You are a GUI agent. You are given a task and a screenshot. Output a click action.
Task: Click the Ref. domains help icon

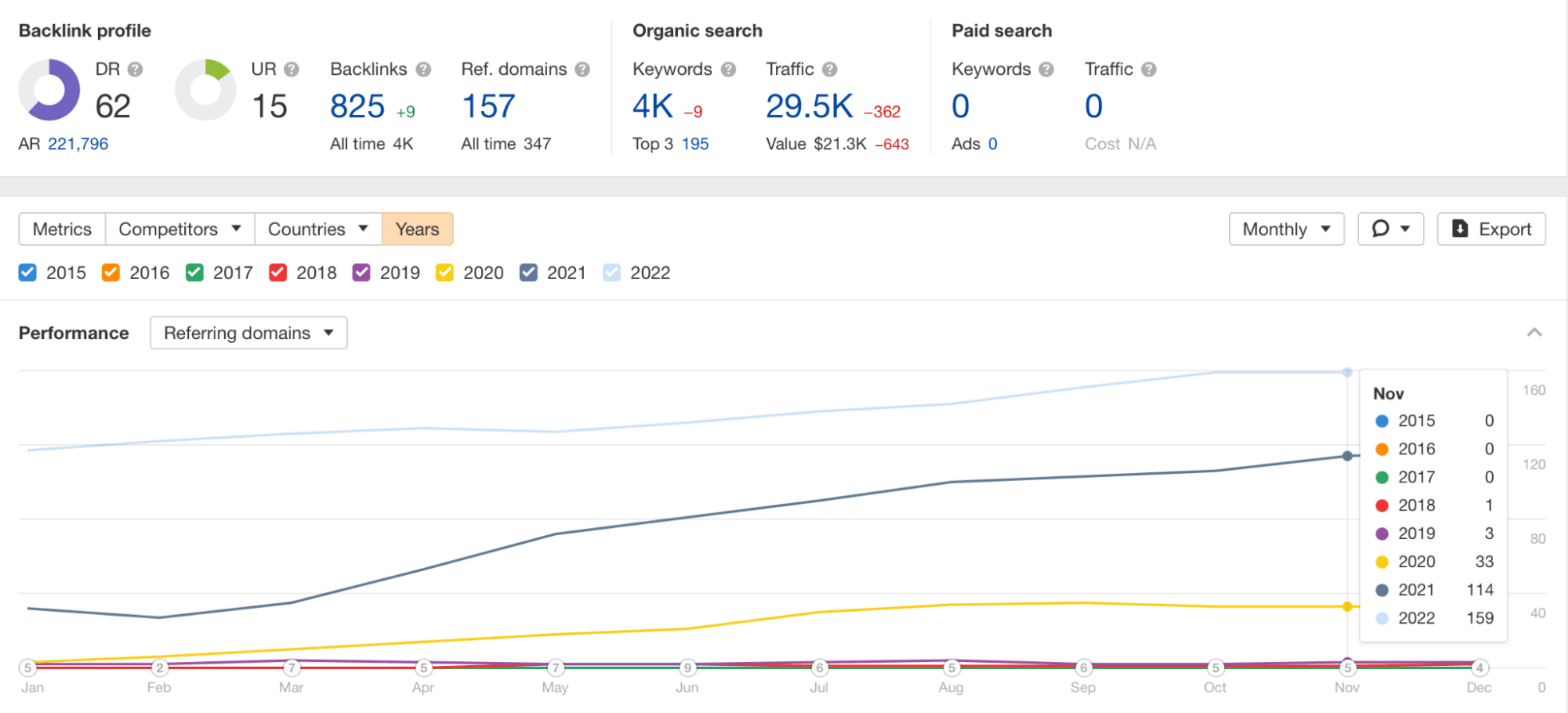583,69
